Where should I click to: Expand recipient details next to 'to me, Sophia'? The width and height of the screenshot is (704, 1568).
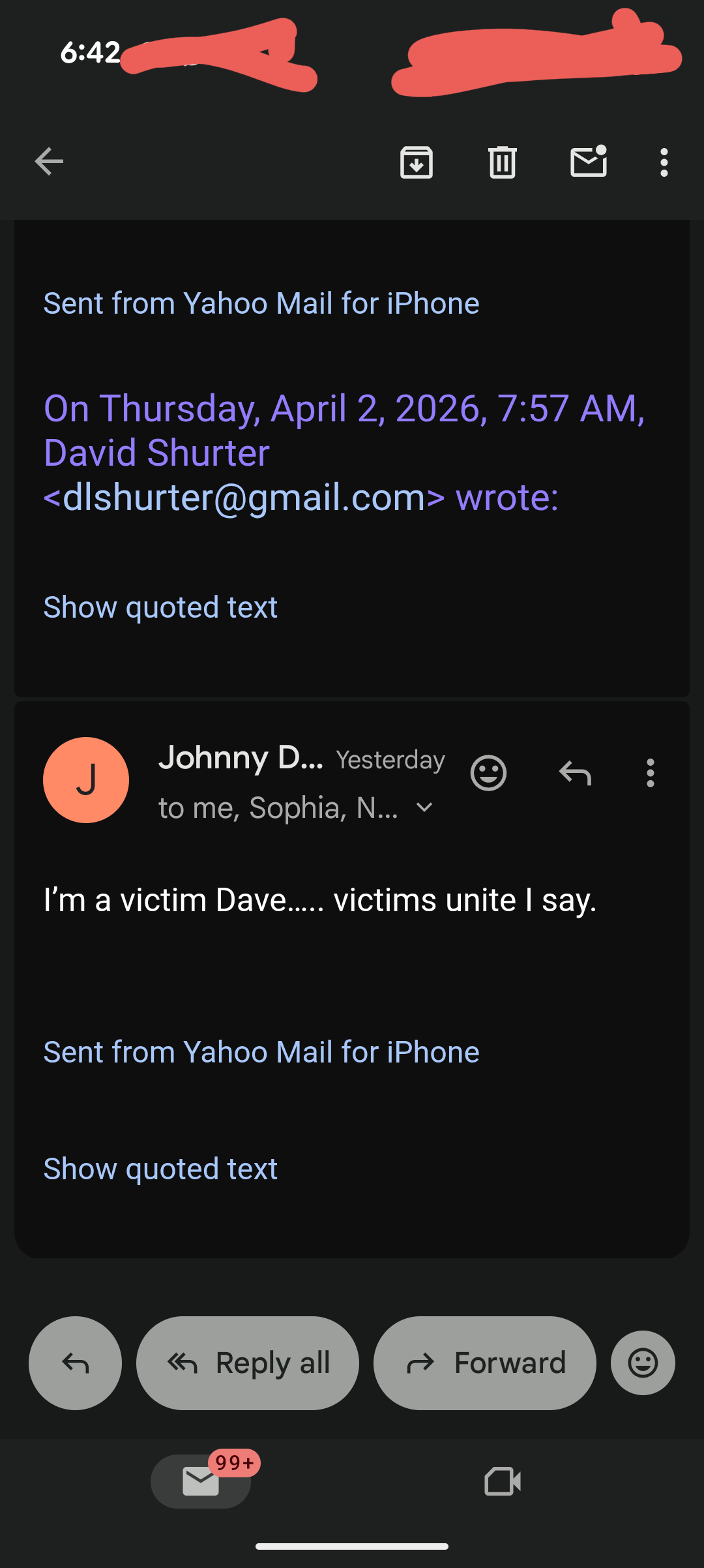pos(424,808)
